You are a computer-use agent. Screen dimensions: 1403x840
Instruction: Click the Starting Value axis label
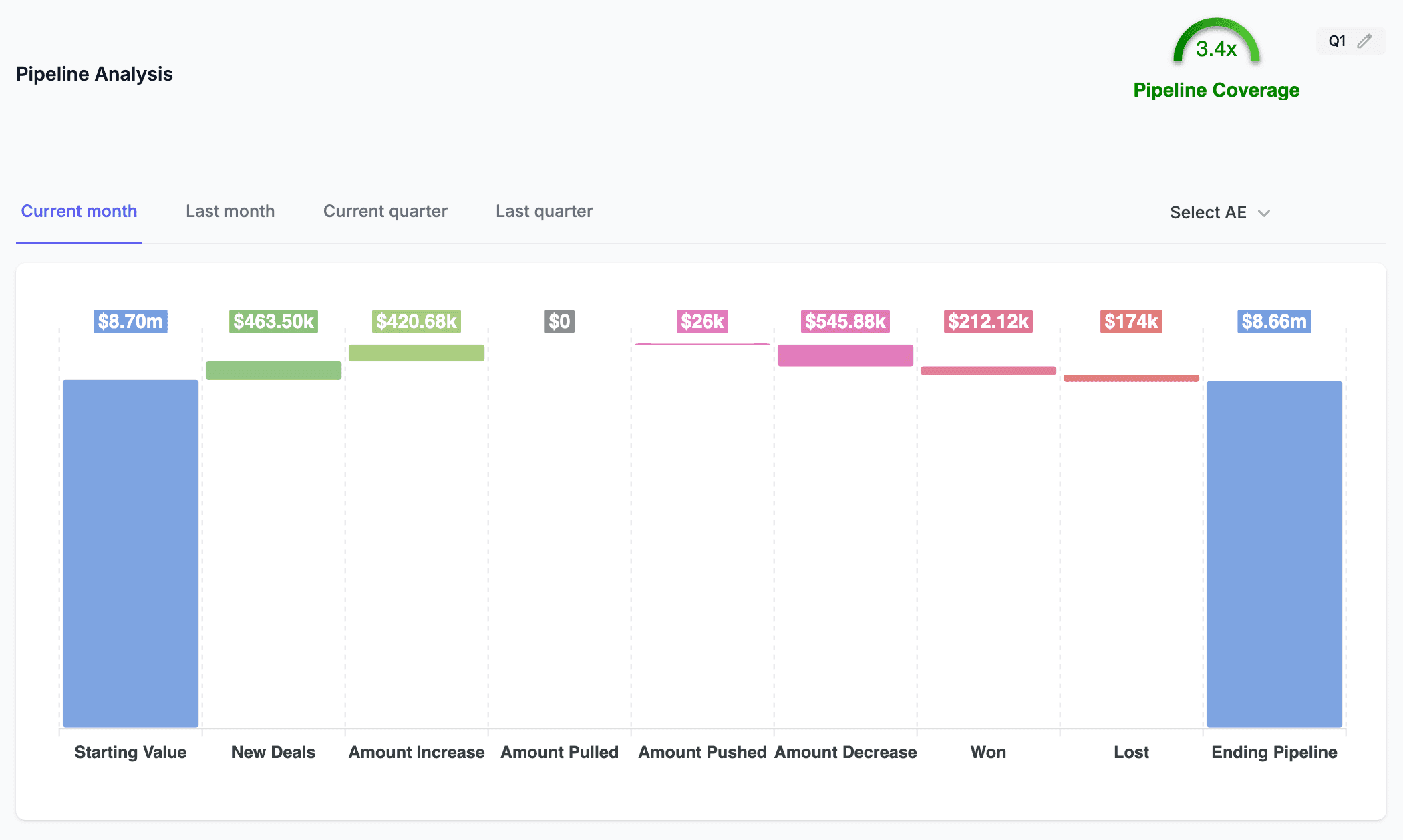(x=130, y=752)
